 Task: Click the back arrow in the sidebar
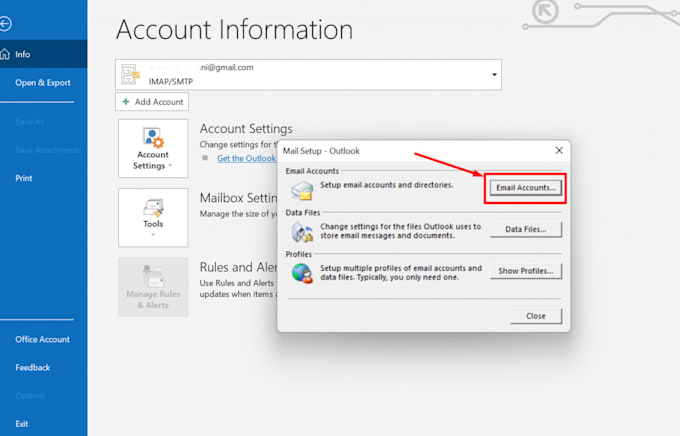(5, 23)
